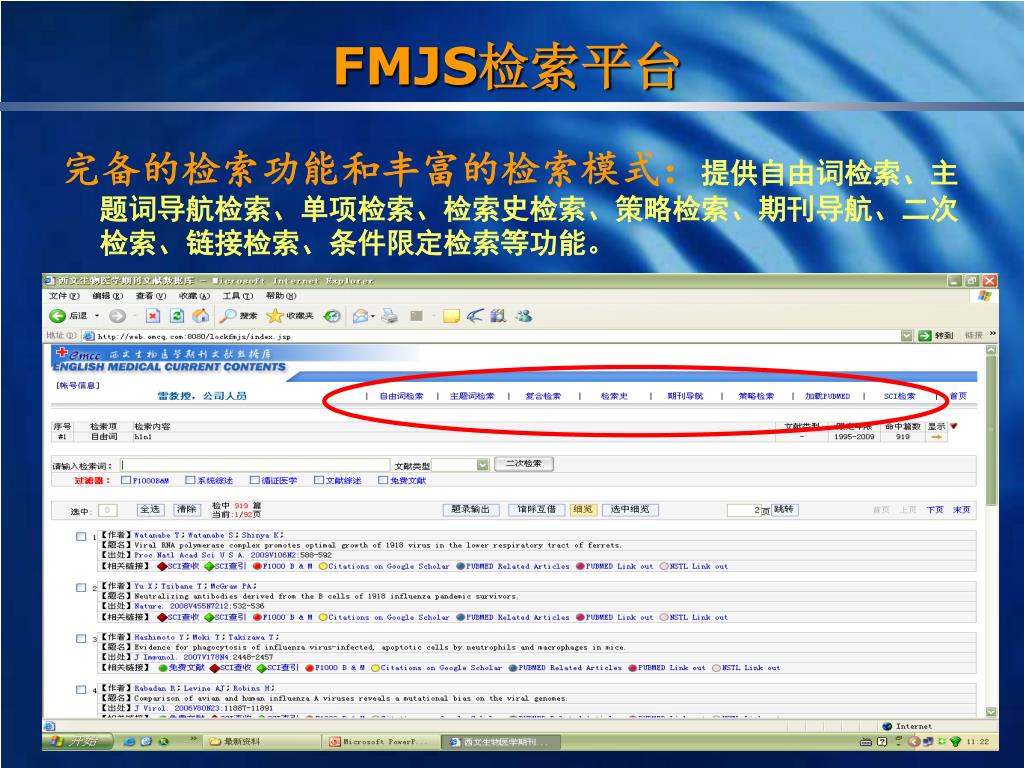1024x768 pixels.
Task: Check the 免费文献 filter checkbox
Action: pyautogui.click(x=383, y=480)
